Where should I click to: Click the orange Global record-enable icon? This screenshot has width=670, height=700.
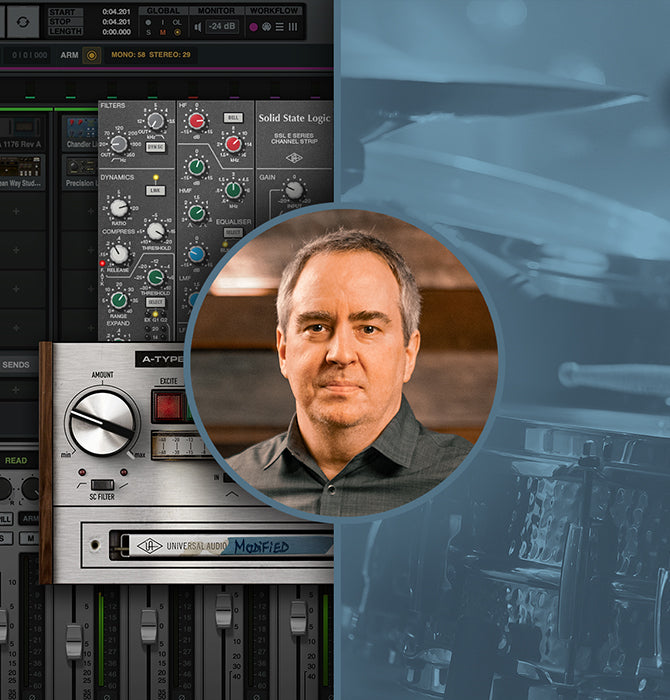pos(178,33)
